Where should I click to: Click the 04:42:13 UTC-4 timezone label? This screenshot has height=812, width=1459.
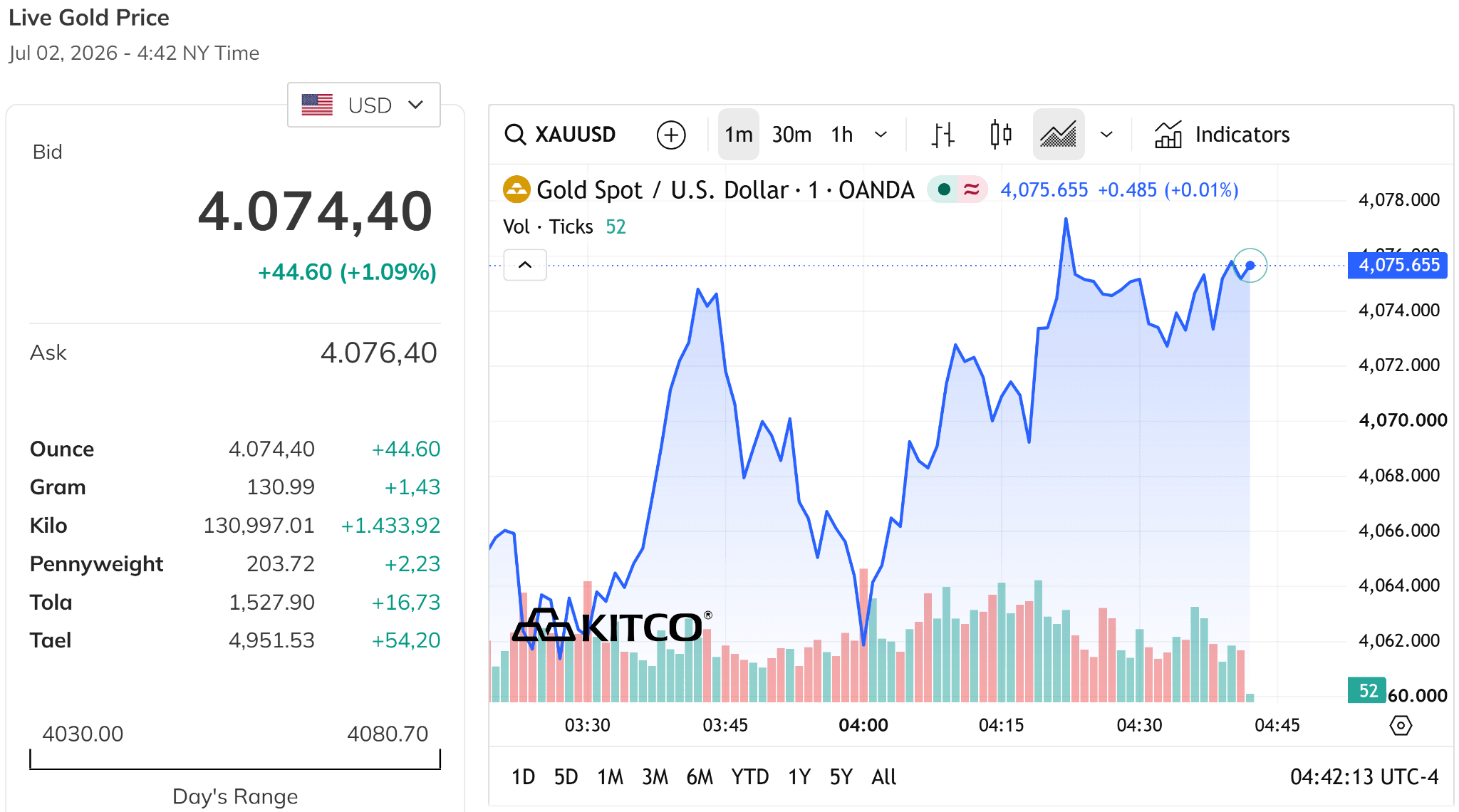pos(1364,776)
